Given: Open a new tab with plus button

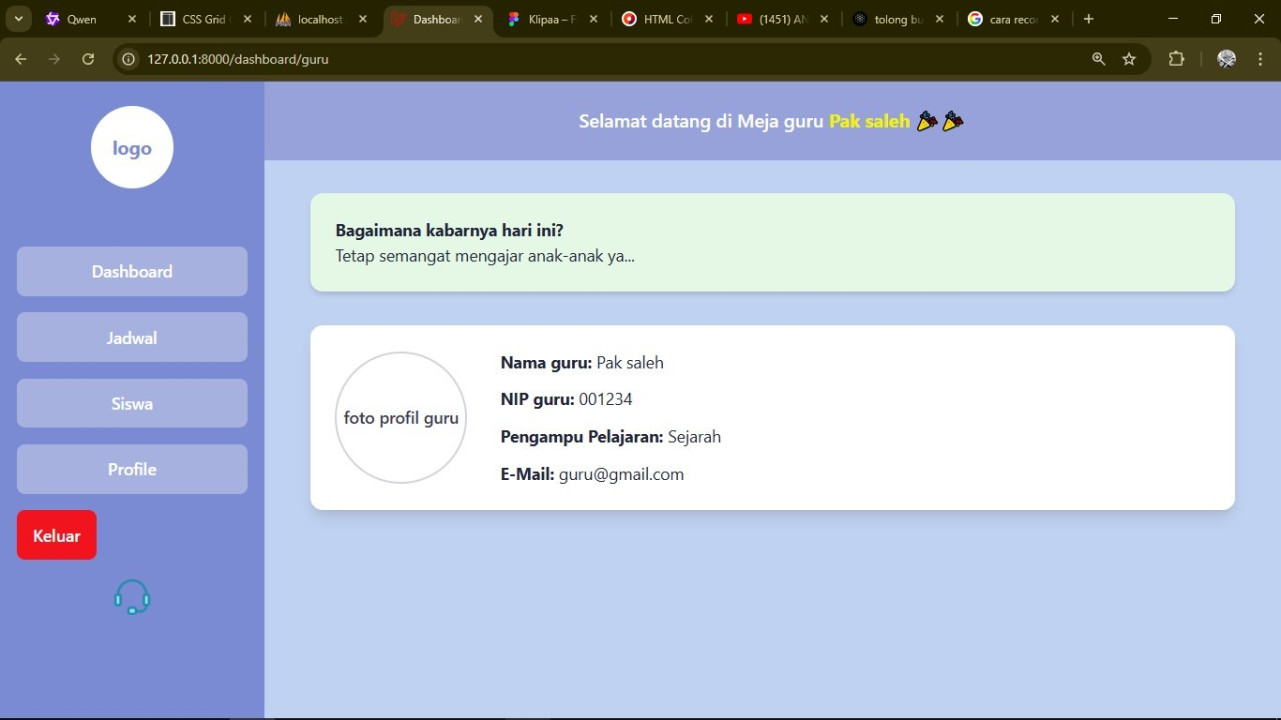Looking at the screenshot, I should tap(1089, 19).
